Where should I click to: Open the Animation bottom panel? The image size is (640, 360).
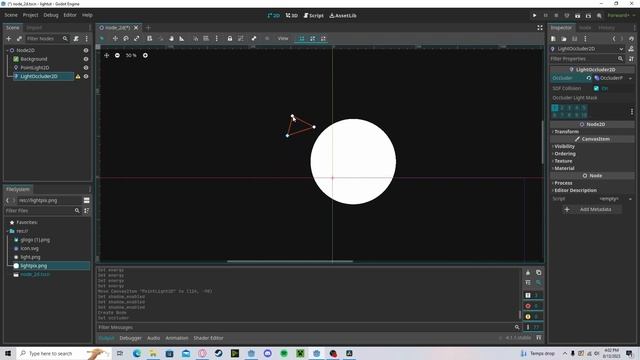177,338
